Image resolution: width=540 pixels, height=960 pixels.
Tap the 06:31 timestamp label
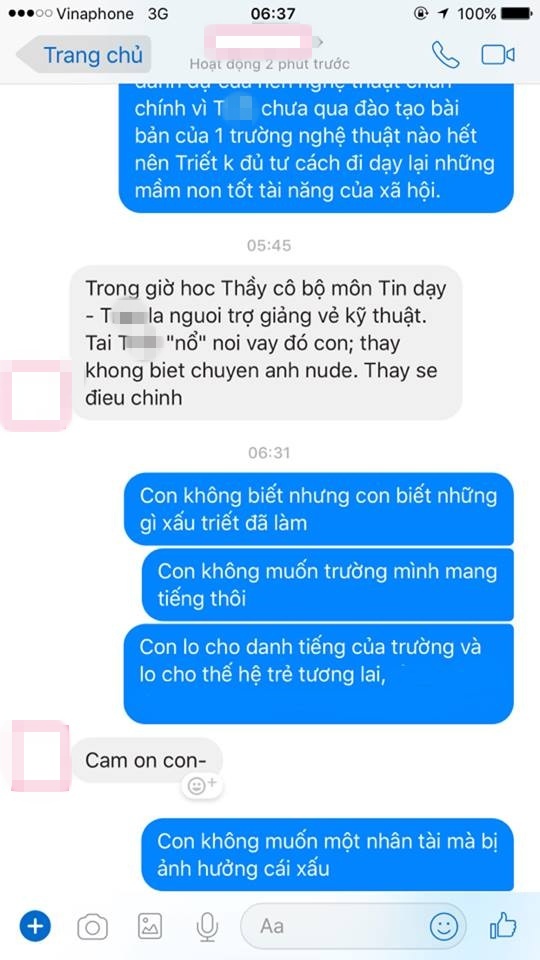(x=269, y=452)
